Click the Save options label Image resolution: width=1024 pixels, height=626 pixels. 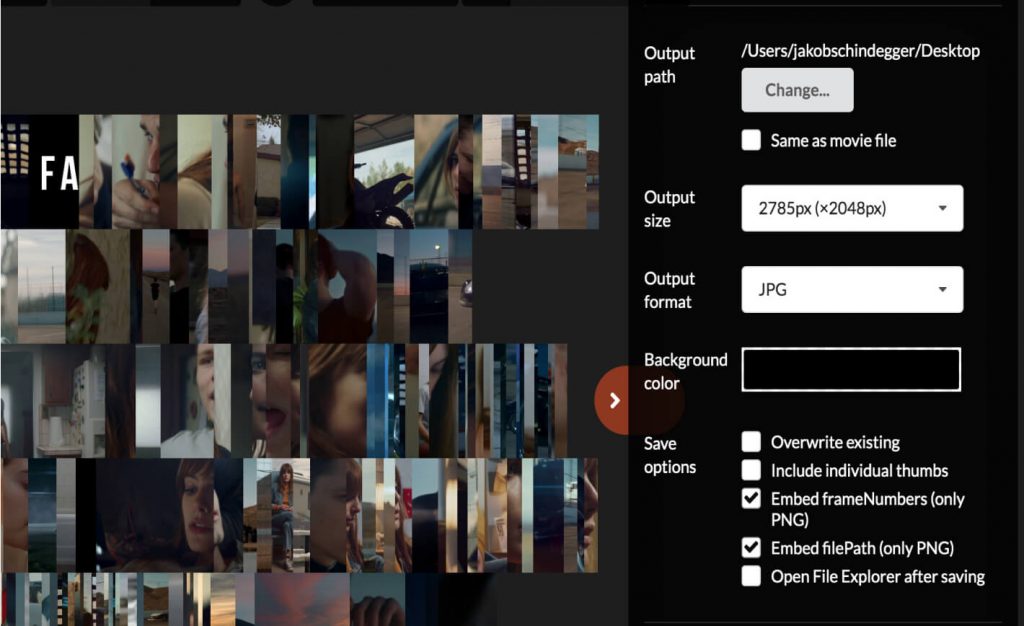[669, 456]
